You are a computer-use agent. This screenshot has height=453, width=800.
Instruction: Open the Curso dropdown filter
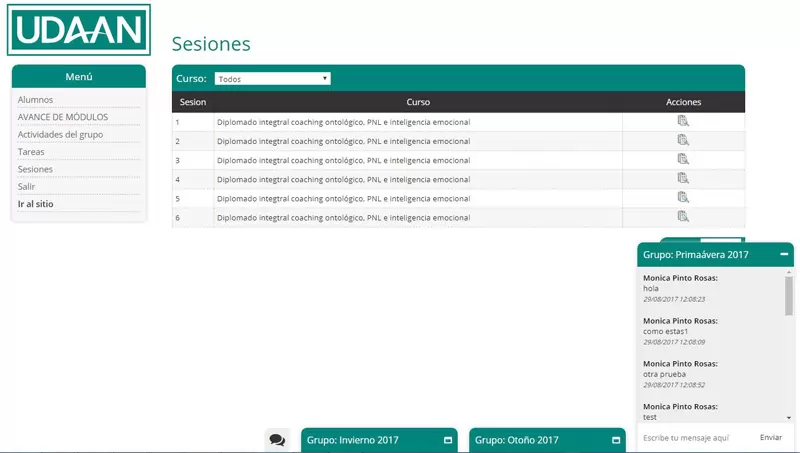pyautogui.click(x=272, y=78)
